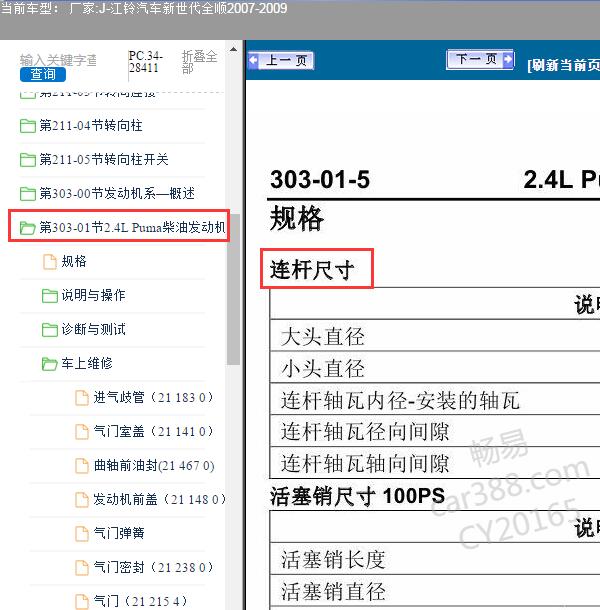Click document icon beside 气门弹簧
The height and width of the screenshot is (610, 600).
coord(82,533)
